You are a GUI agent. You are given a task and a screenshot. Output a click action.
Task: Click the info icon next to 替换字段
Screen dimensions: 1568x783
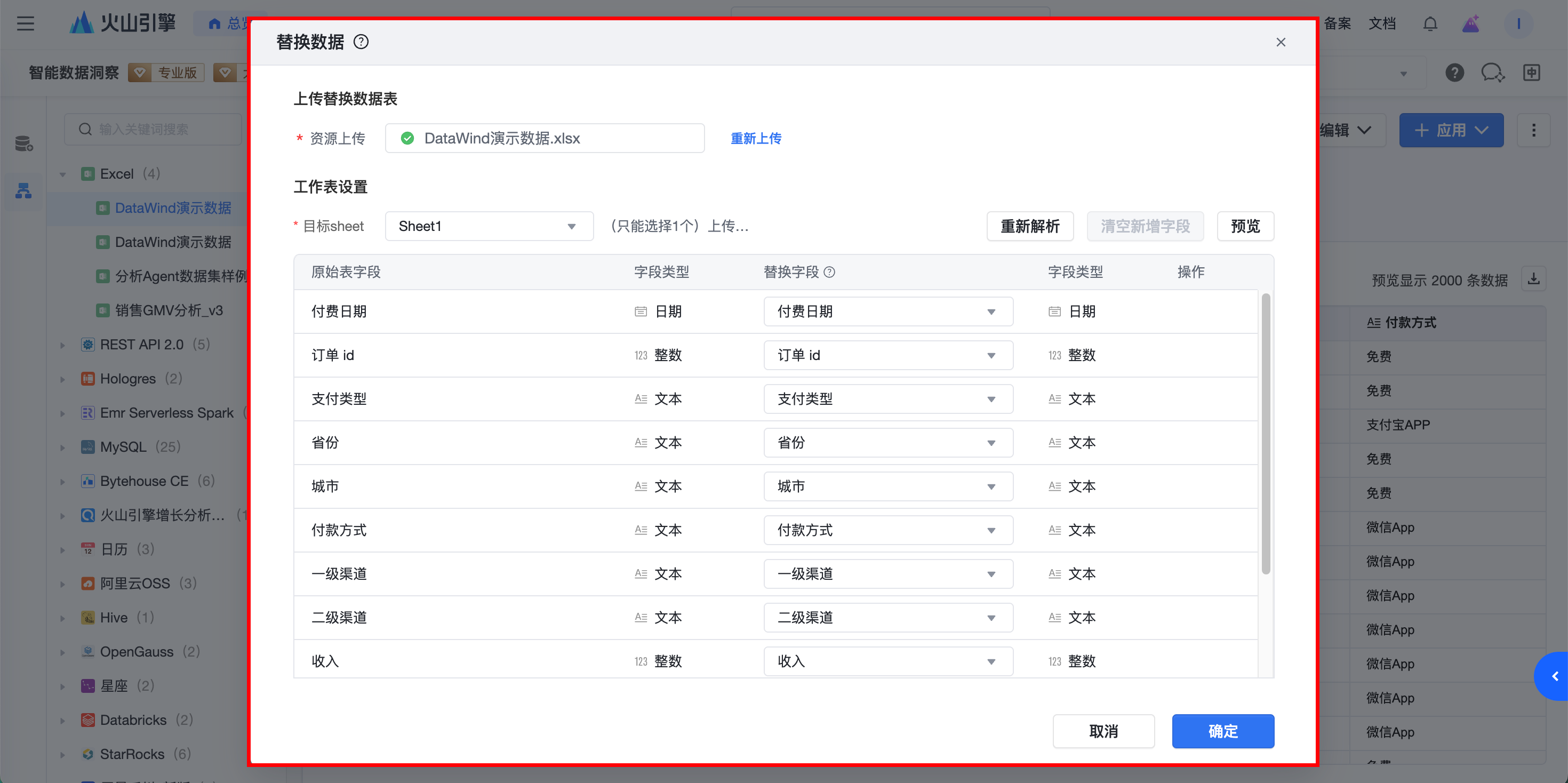click(829, 272)
